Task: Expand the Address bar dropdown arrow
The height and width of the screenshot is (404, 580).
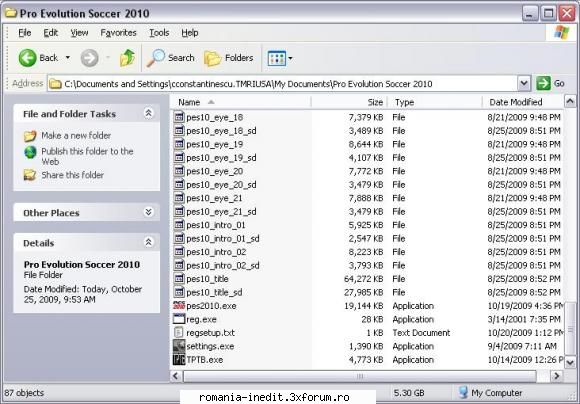Action: point(524,83)
